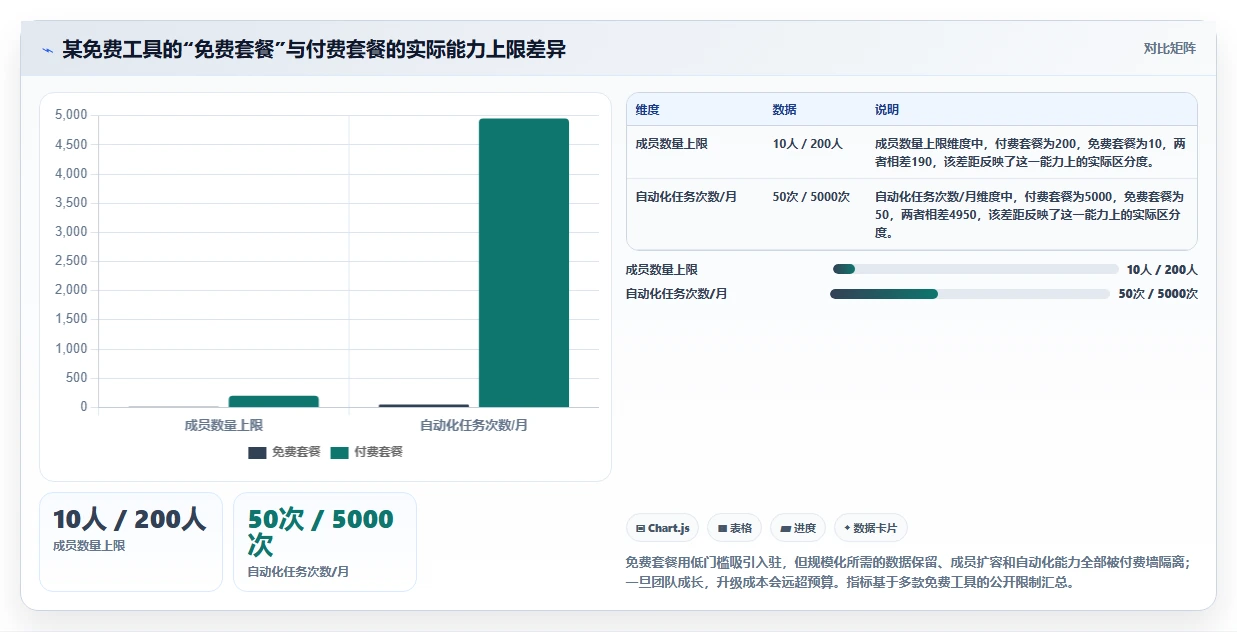
Task: Click the lightning icon beside the title
Action: coord(48,50)
